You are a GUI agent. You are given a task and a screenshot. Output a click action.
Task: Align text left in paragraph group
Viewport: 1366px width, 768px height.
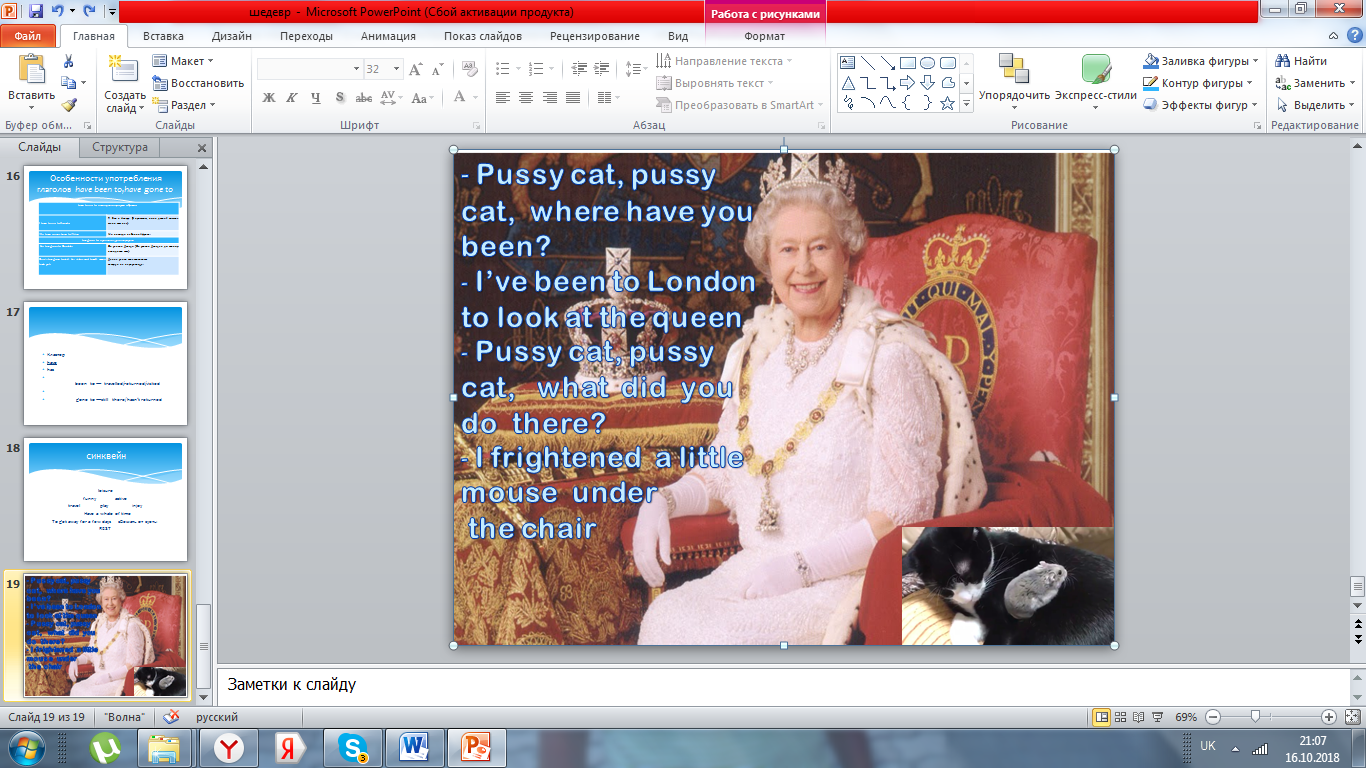[x=503, y=98]
